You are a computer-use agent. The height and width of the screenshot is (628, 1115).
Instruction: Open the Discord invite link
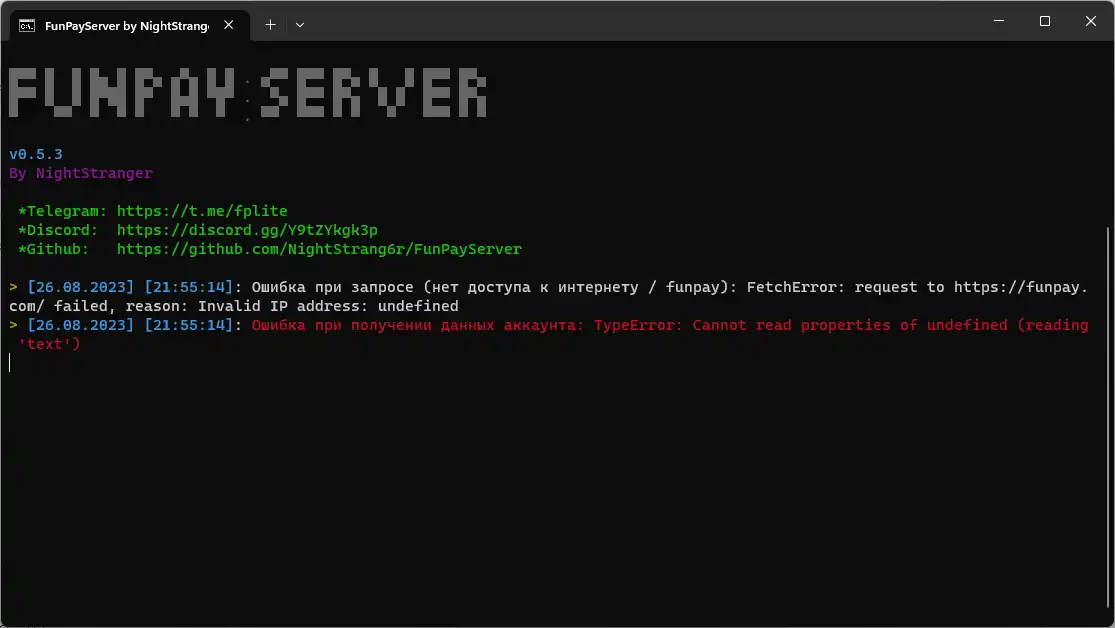[x=247, y=230]
